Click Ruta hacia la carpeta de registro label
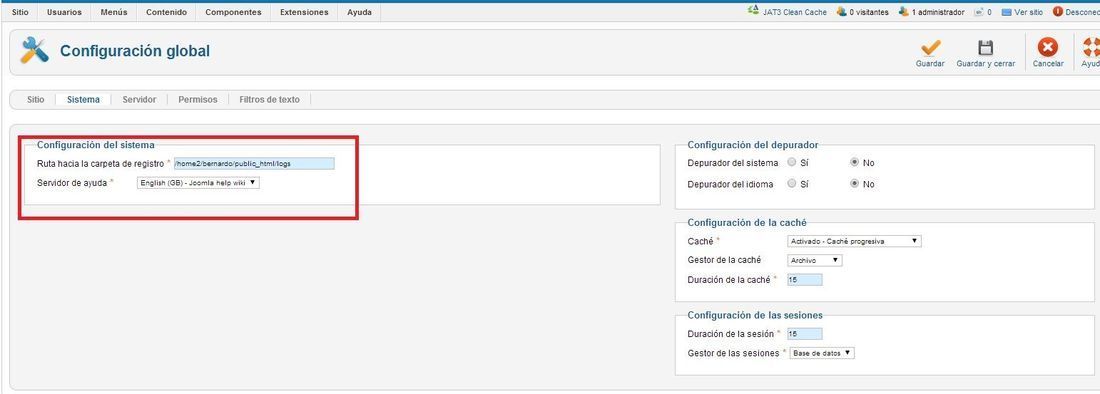The image size is (1100, 394). coord(100,163)
